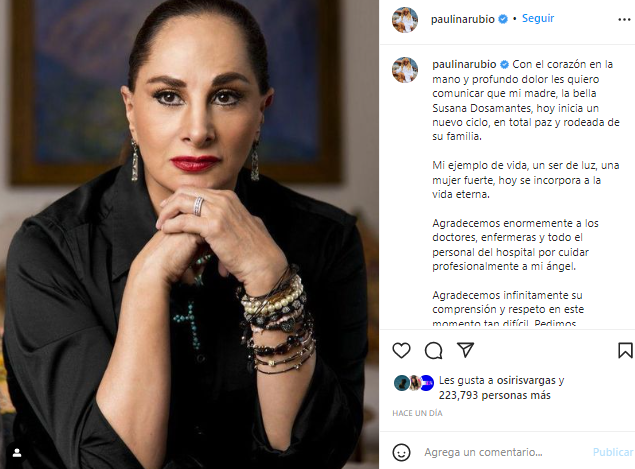Screen dimensions: 635x469
Task: Click paulinarubio avatar beside the caption
Action: pyautogui.click(x=405, y=70)
